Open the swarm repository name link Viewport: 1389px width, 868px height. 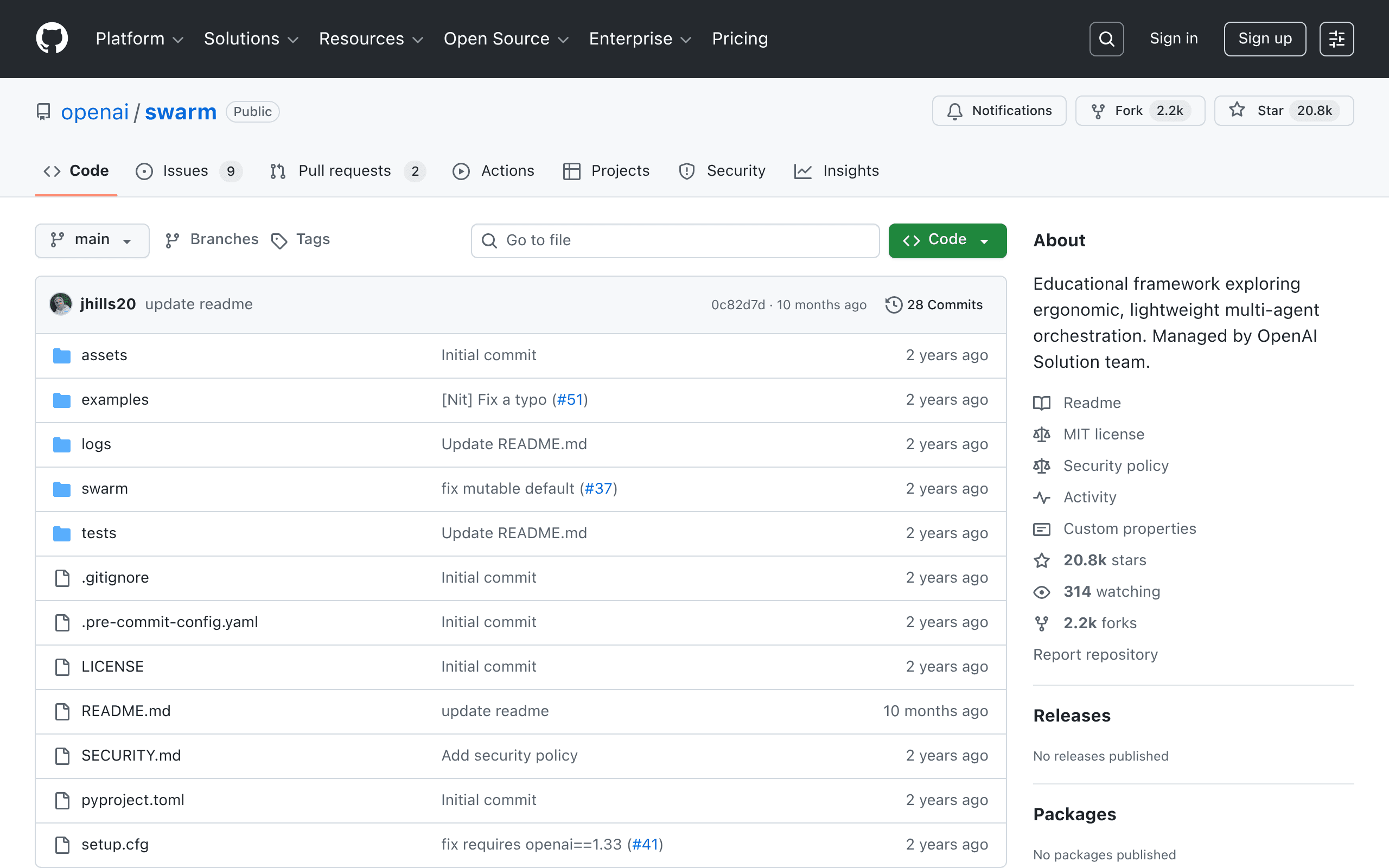coord(181,112)
